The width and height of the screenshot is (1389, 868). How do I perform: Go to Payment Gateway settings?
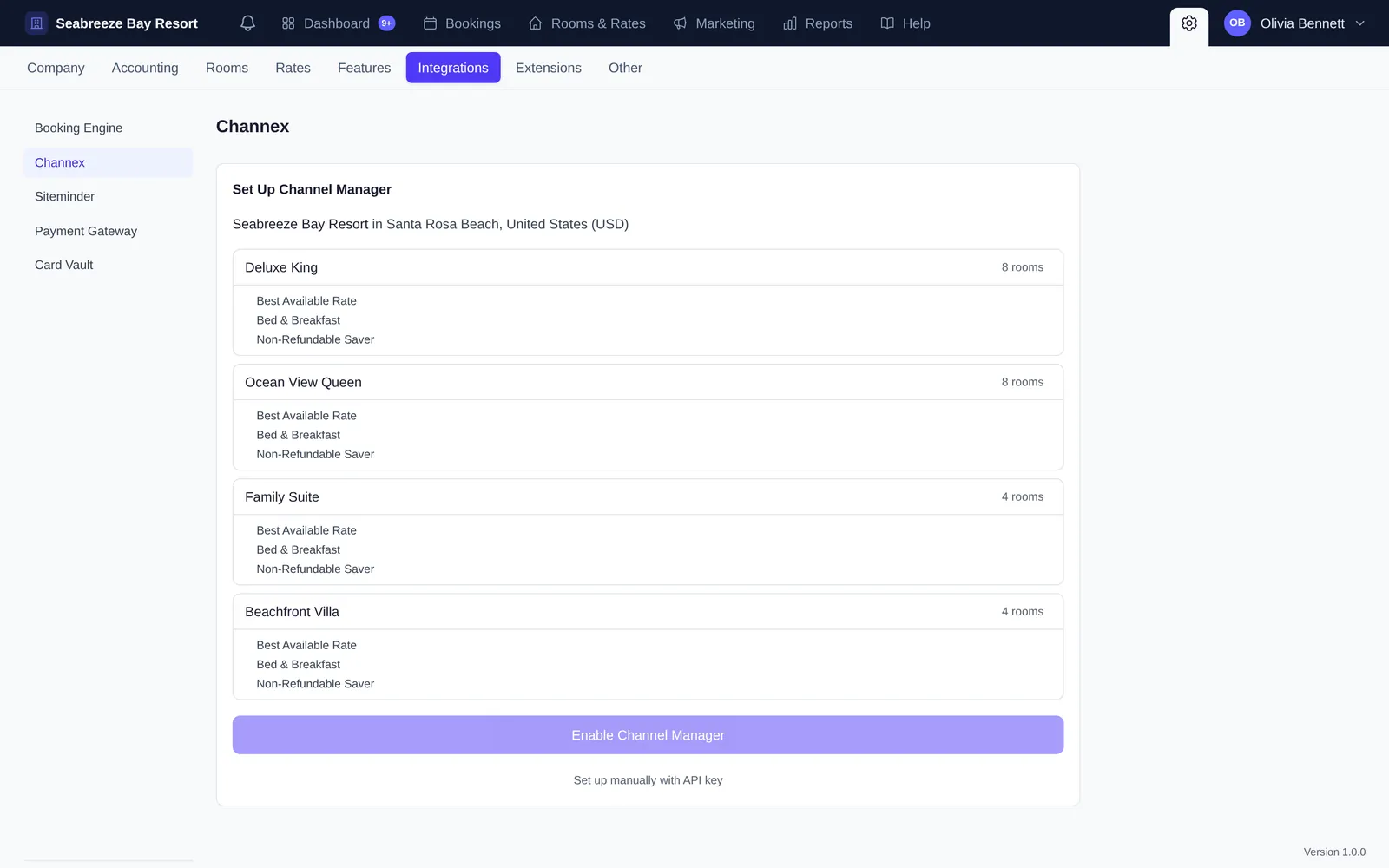click(108, 231)
